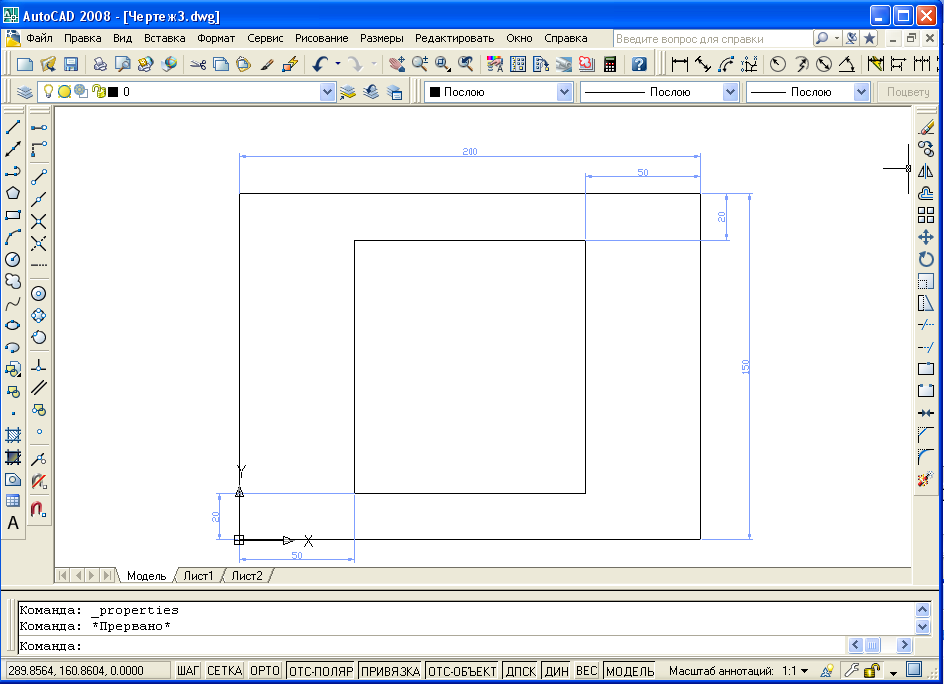Select the Multiline Text tool (A)

(x=13, y=523)
